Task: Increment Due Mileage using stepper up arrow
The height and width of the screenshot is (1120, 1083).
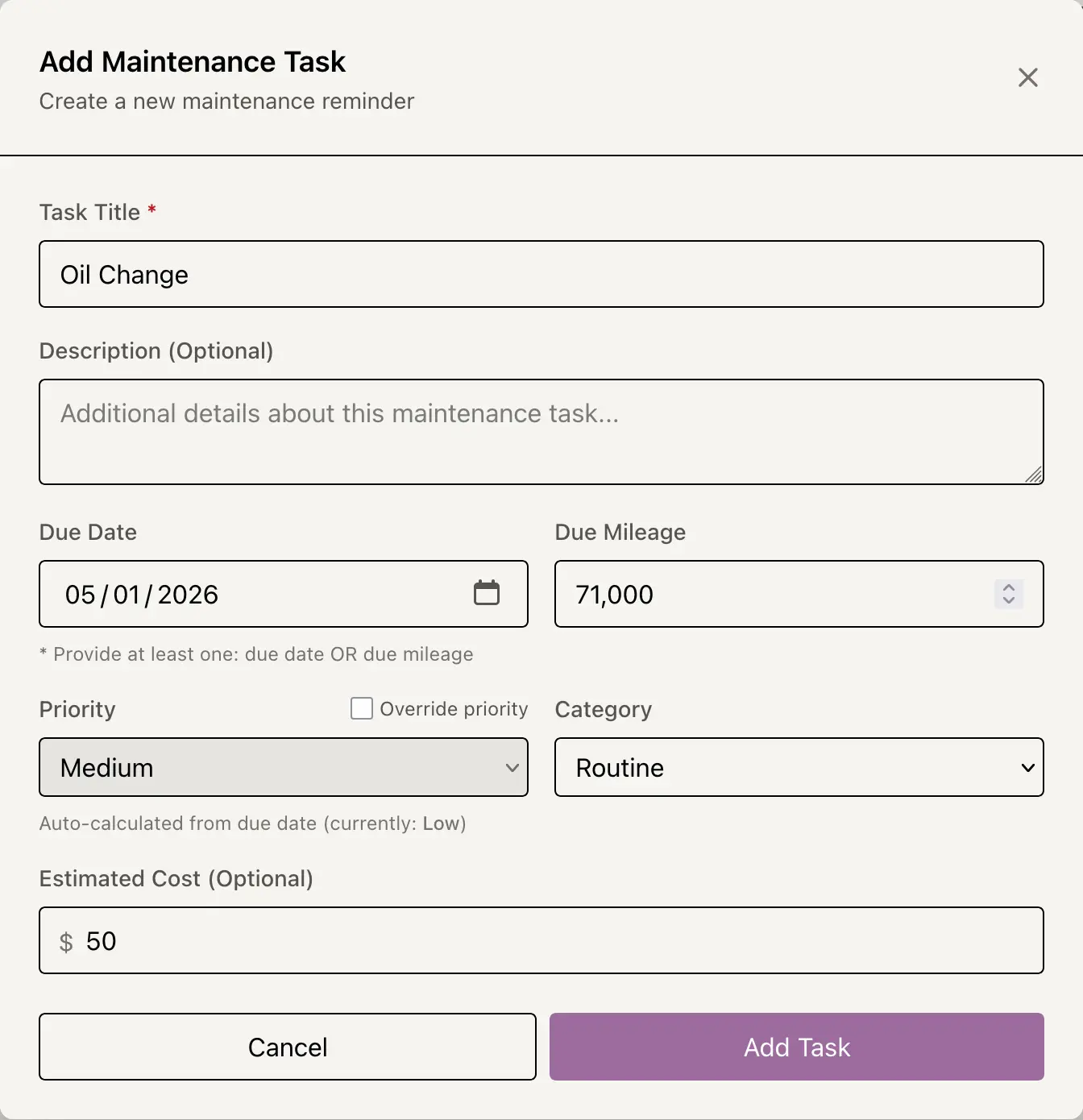Action: tap(1008, 587)
